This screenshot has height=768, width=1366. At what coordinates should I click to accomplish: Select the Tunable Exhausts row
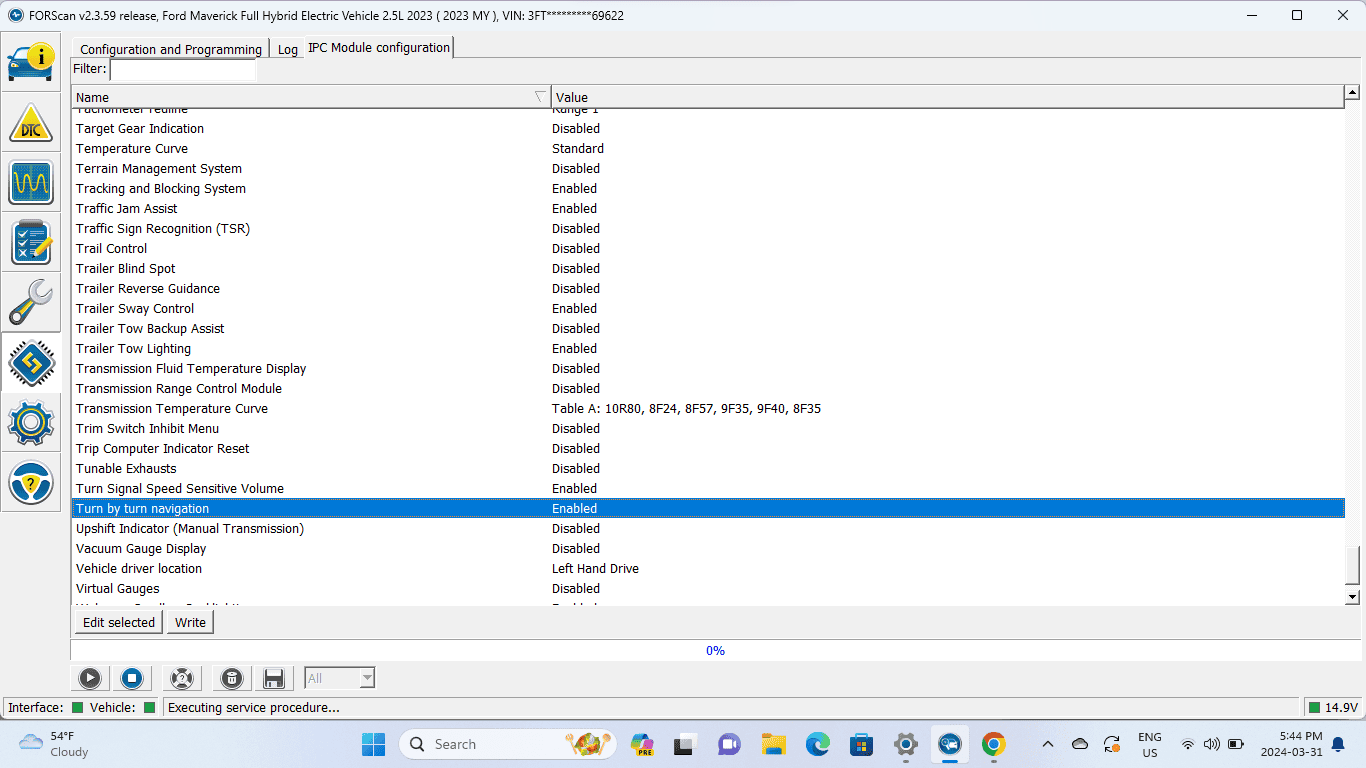(x=708, y=468)
